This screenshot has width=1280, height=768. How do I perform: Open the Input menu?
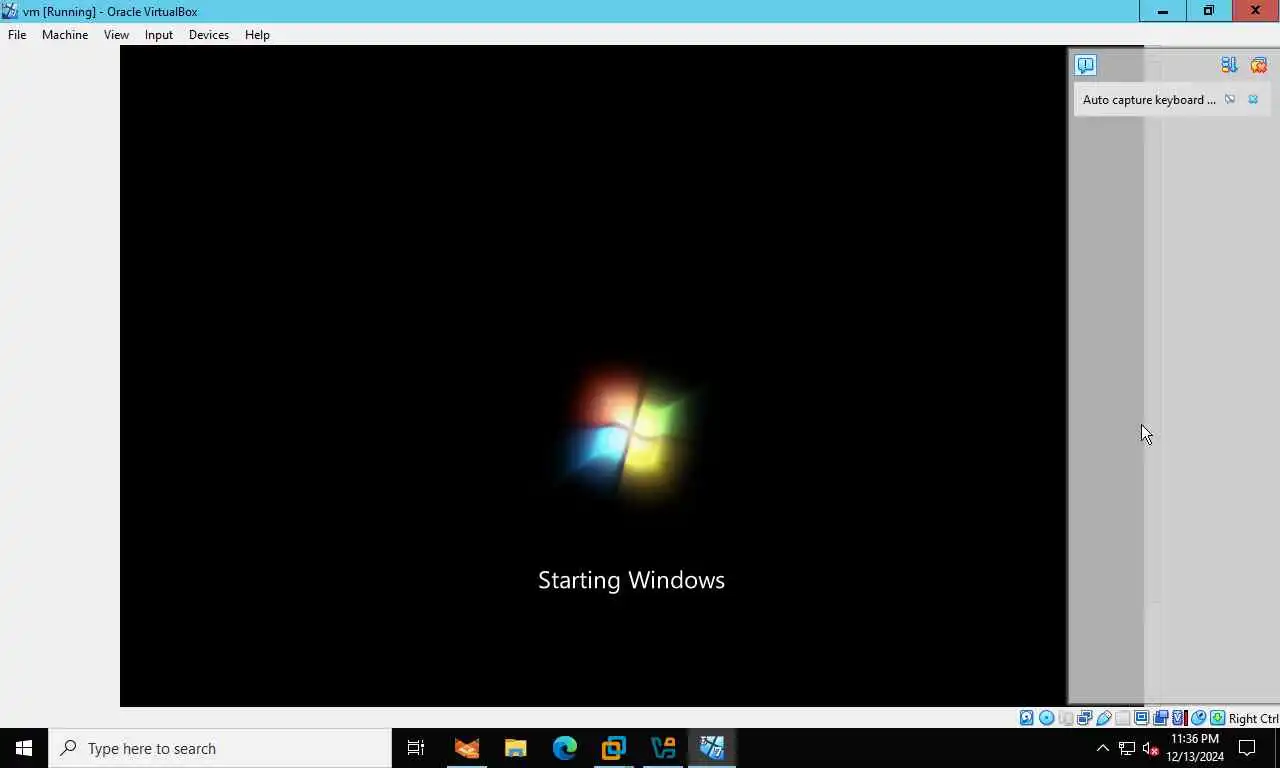[x=158, y=34]
